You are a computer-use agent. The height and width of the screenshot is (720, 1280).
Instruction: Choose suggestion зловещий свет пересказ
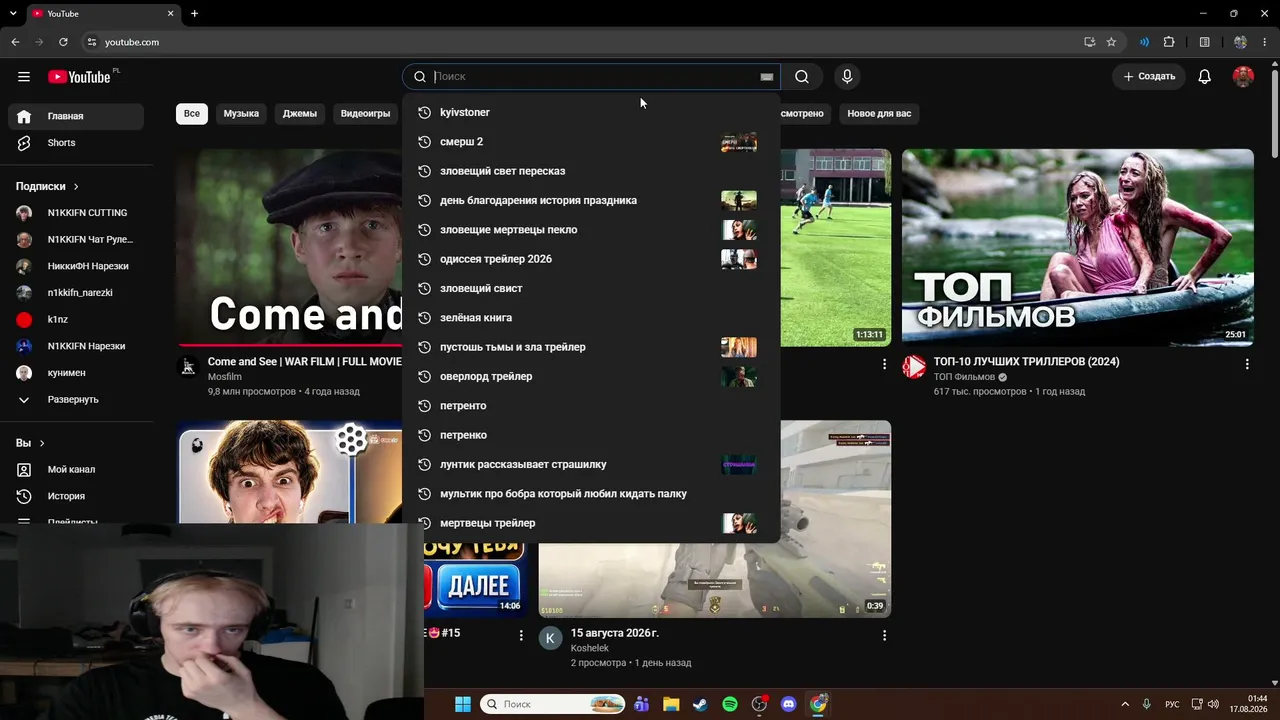tap(591, 171)
